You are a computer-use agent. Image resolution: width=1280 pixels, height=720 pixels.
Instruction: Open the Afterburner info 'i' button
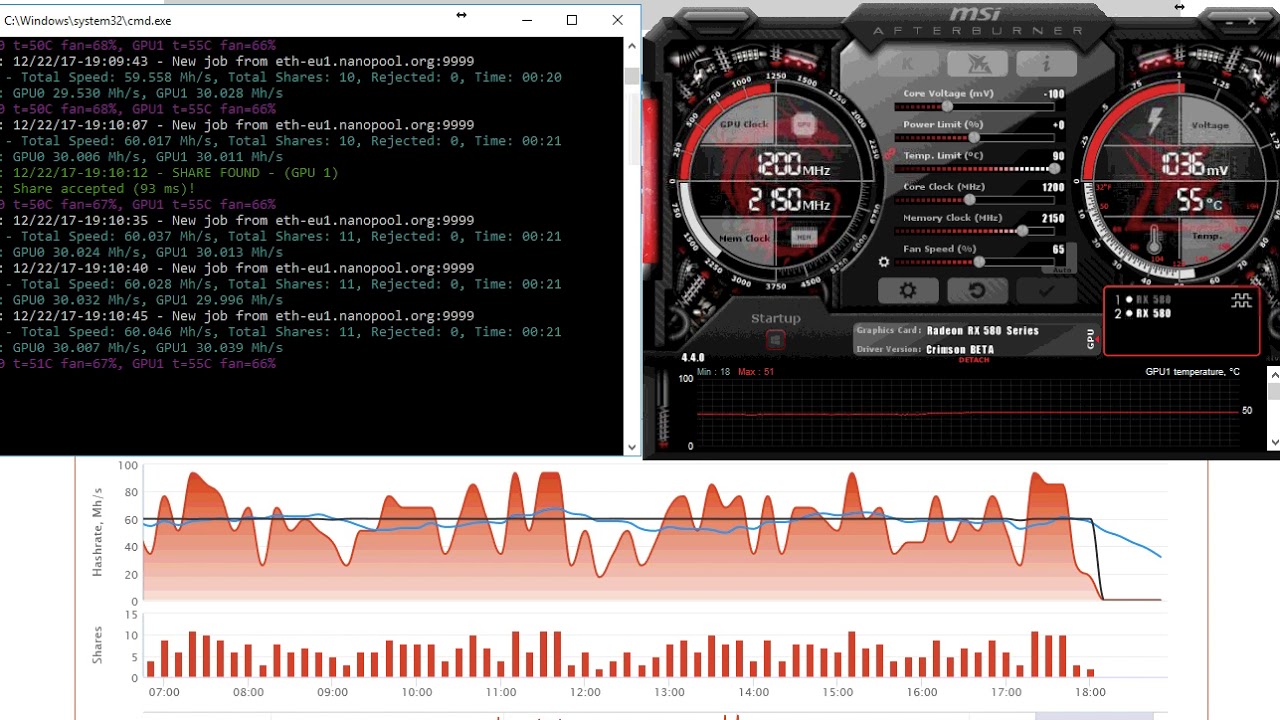click(x=1046, y=63)
